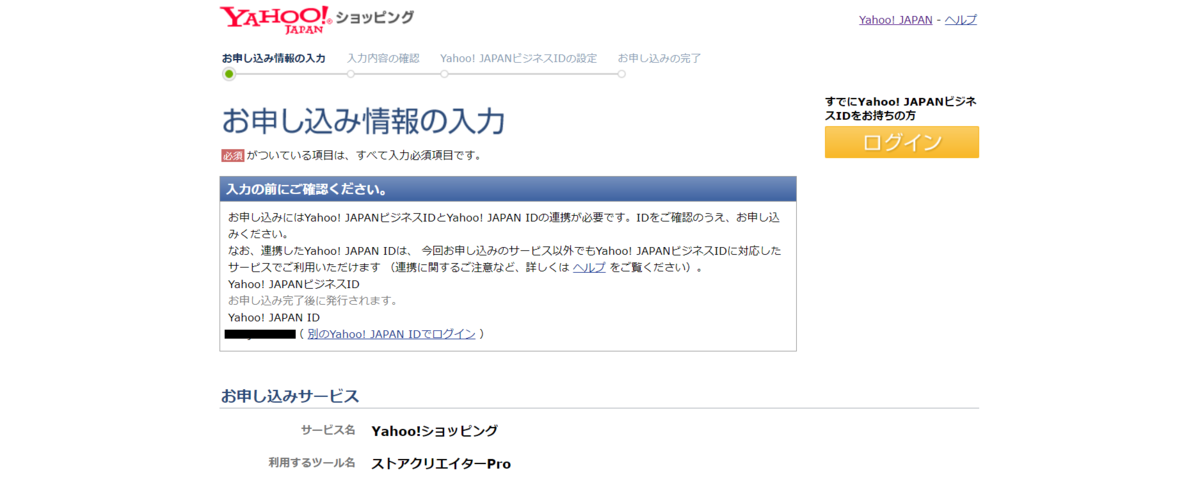Click the お申し込みサービス section heading

290,396
